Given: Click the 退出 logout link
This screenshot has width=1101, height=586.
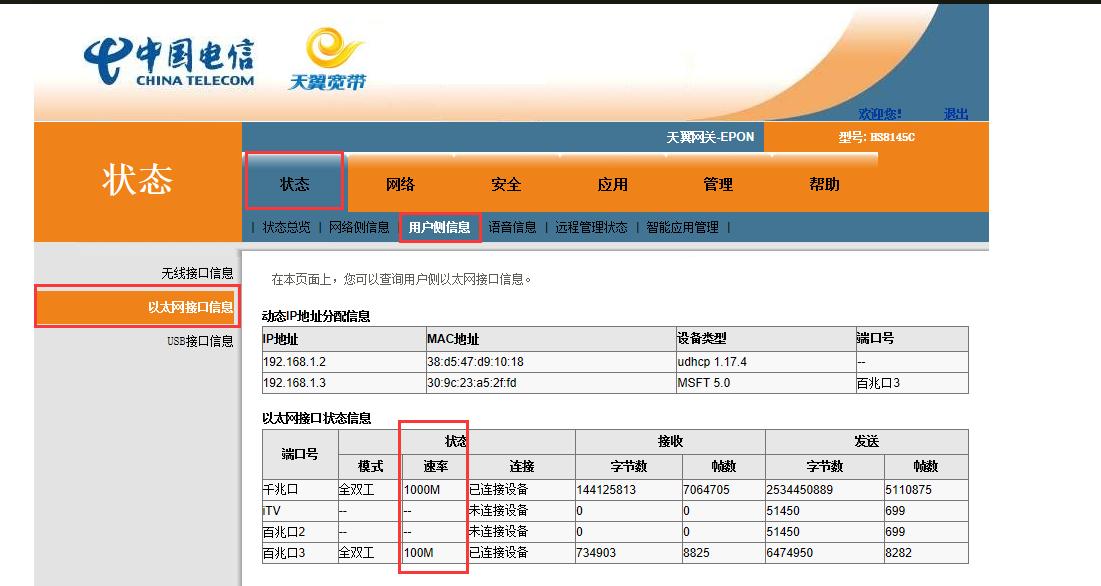Looking at the screenshot, I should [956, 113].
